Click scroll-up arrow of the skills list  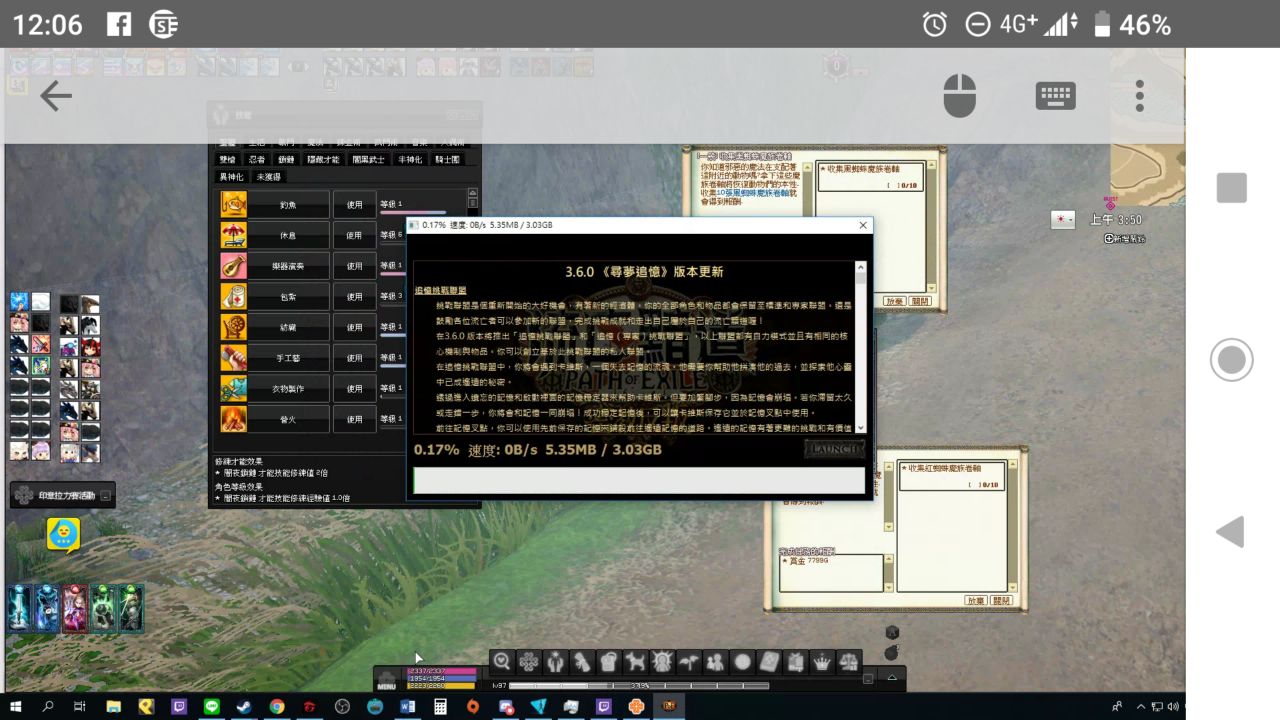[472, 195]
